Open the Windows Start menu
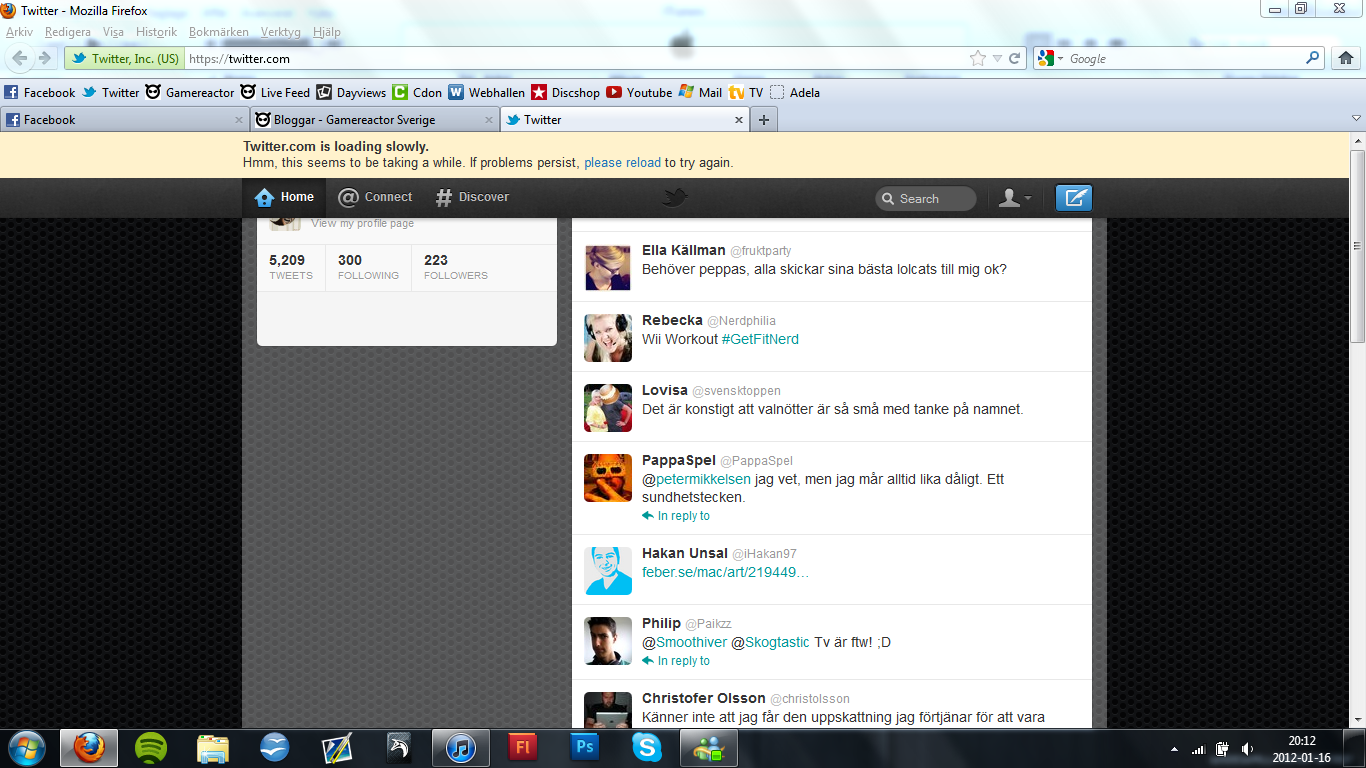This screenshot has width=1366, height=768. tap(26, 747)
